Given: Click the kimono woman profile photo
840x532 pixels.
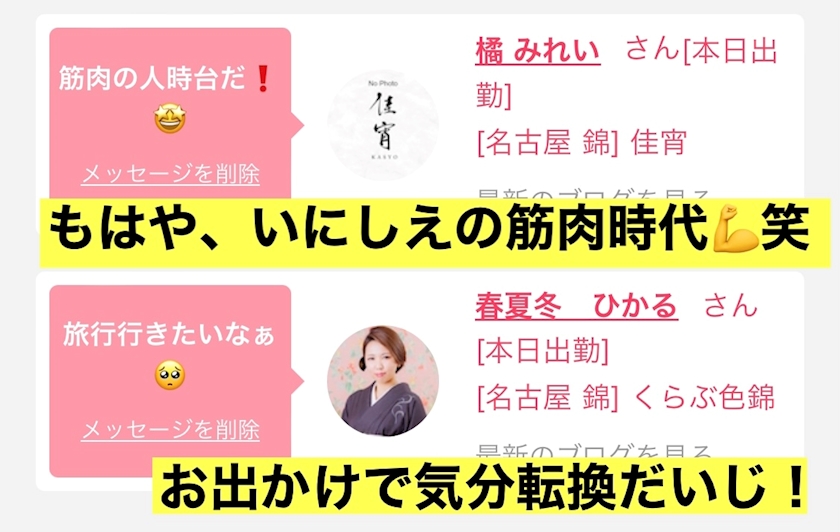Looking at the screenshot, I should pos(382,381).
